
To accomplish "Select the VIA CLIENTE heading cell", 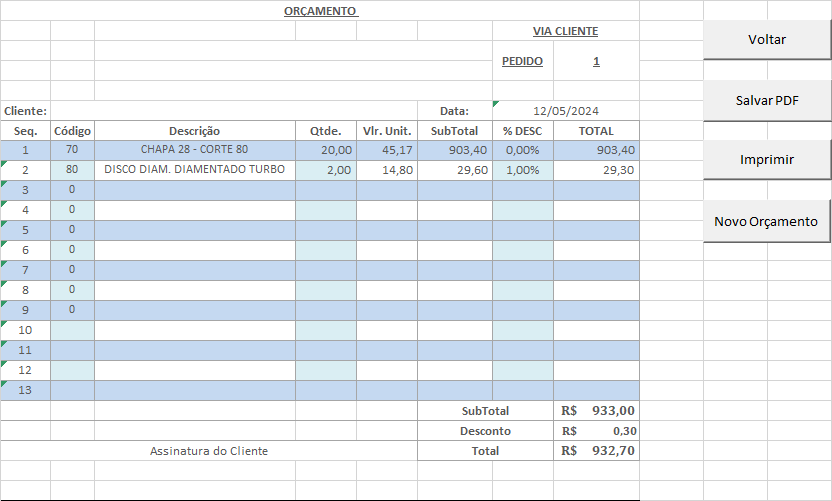I will click(566, 31).
